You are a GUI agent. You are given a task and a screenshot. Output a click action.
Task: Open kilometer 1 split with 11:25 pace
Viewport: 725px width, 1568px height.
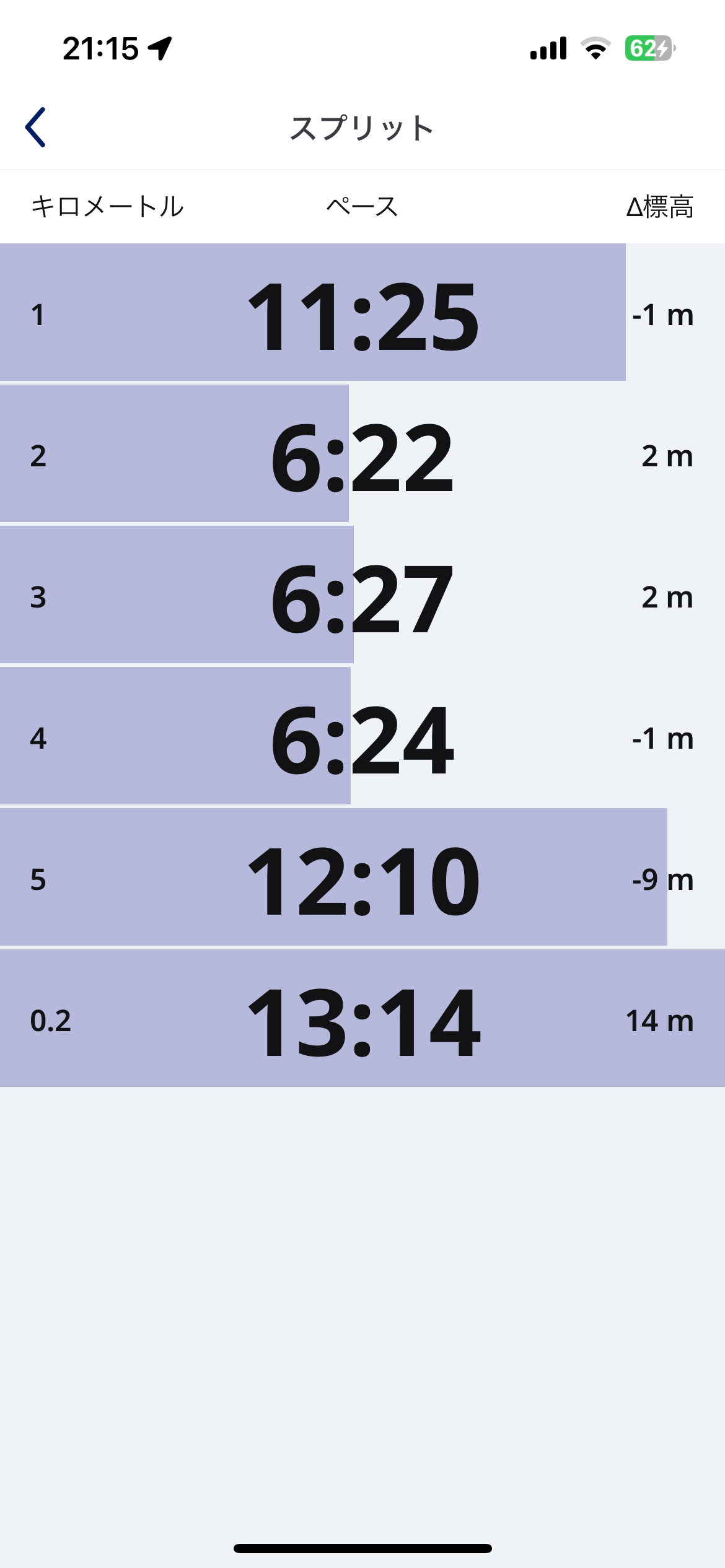(x=362, y=314)
